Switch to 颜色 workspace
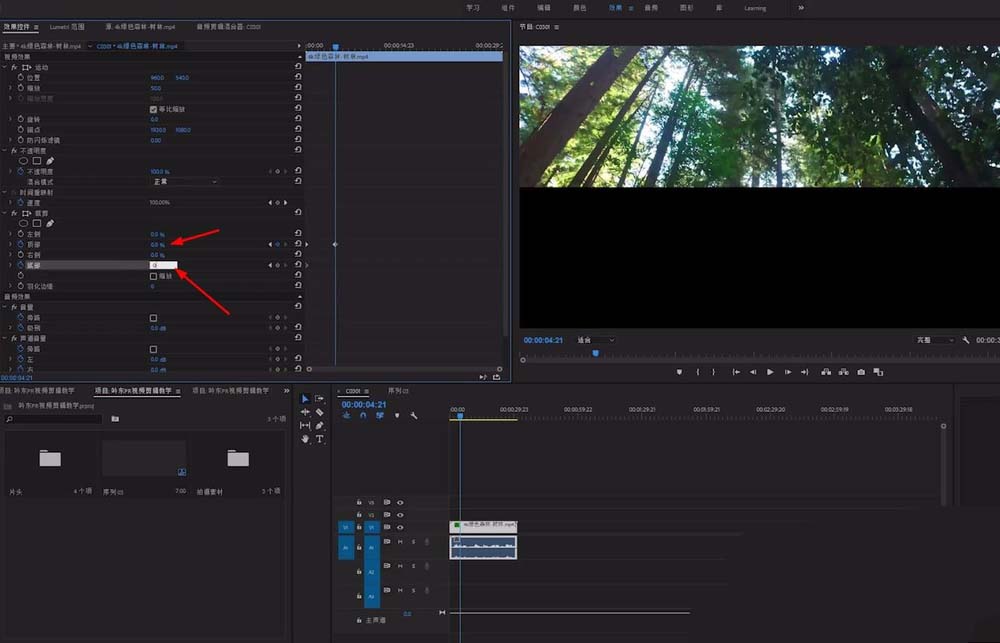The height and width of the screenshot is (643, 1000). 580,8
